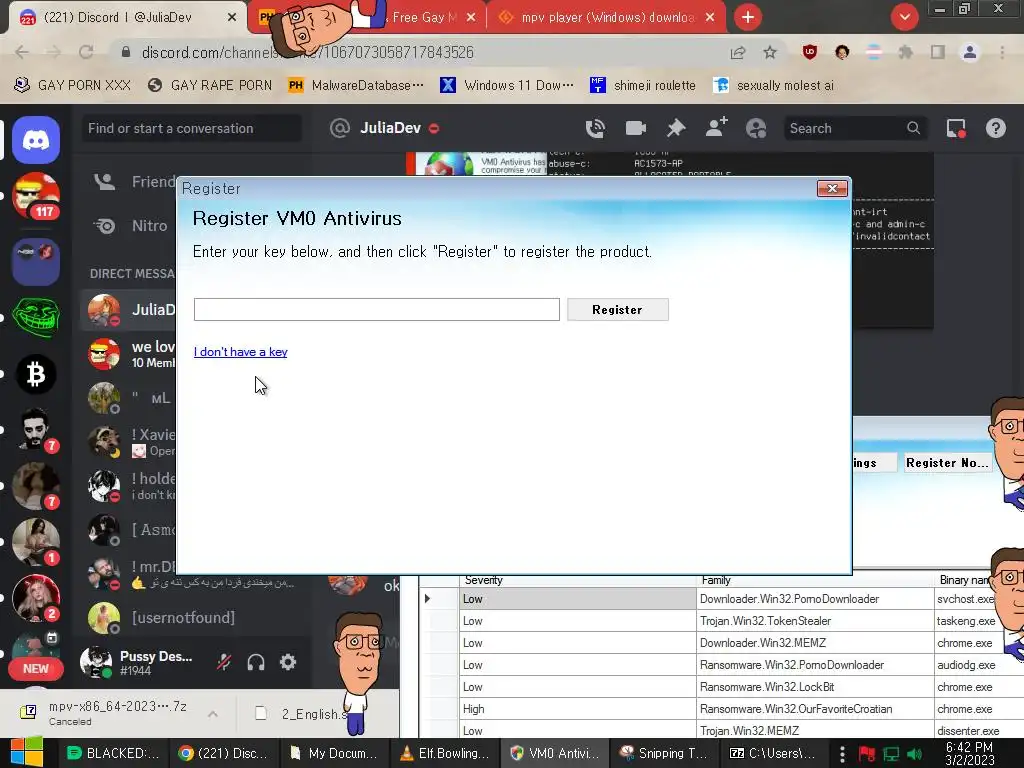This screenshot has height=768, width=1024.
Task: Open the Windows Start button
Action: pyautogui.click(x=26, y=752)
